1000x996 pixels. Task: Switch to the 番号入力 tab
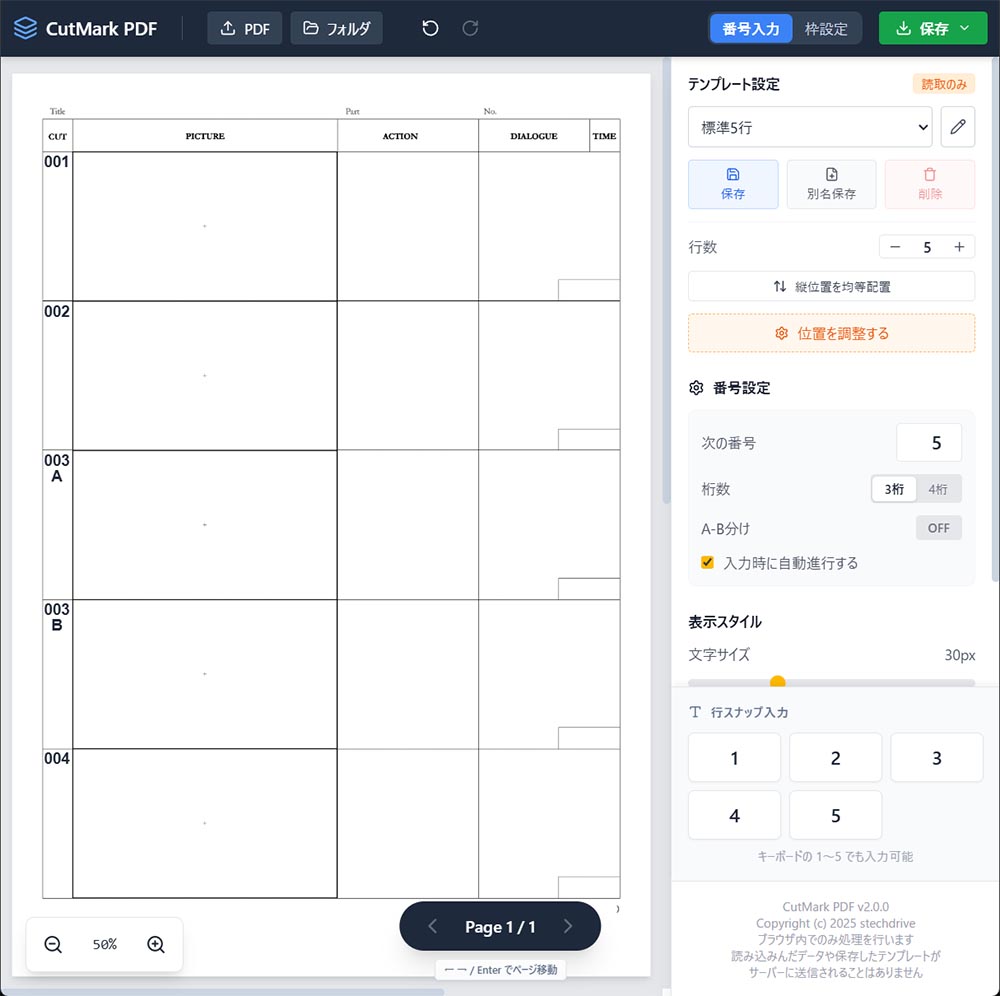751,29
